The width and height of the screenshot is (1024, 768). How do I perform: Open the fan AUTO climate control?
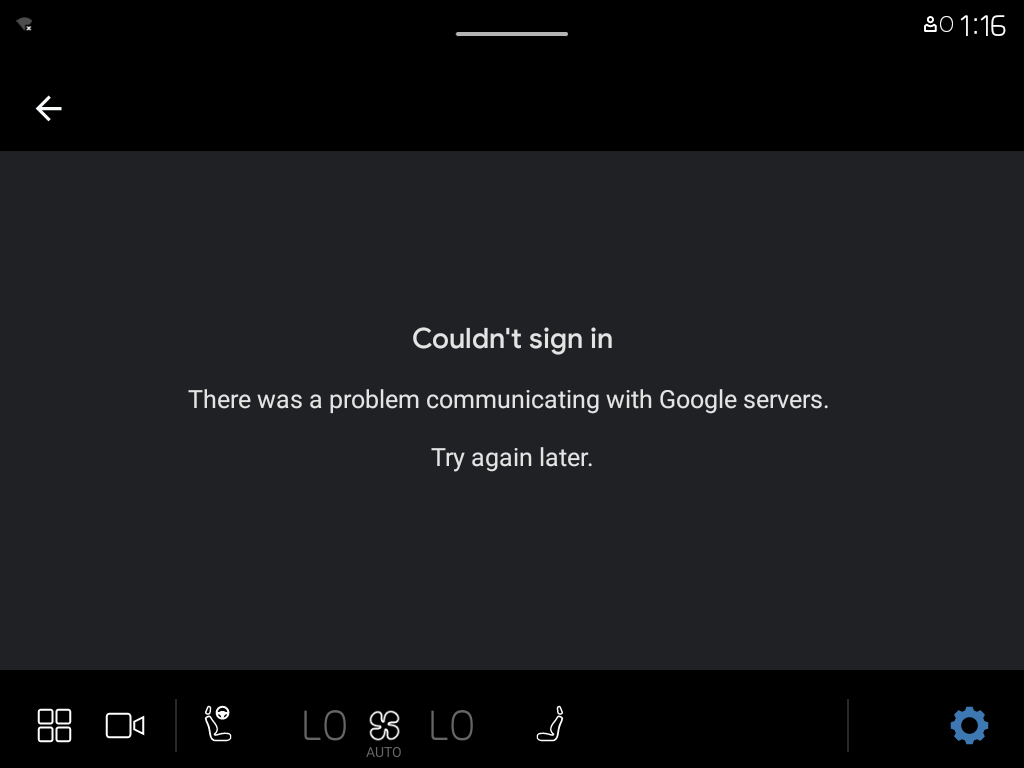click(x=384, y=726)
